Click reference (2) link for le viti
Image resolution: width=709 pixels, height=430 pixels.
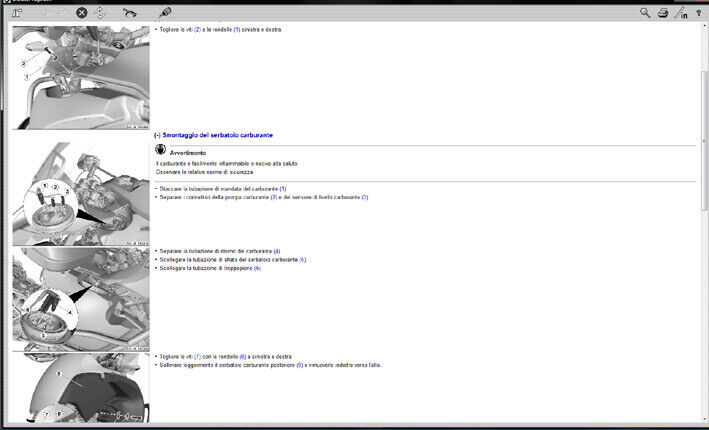click(197, 29)
